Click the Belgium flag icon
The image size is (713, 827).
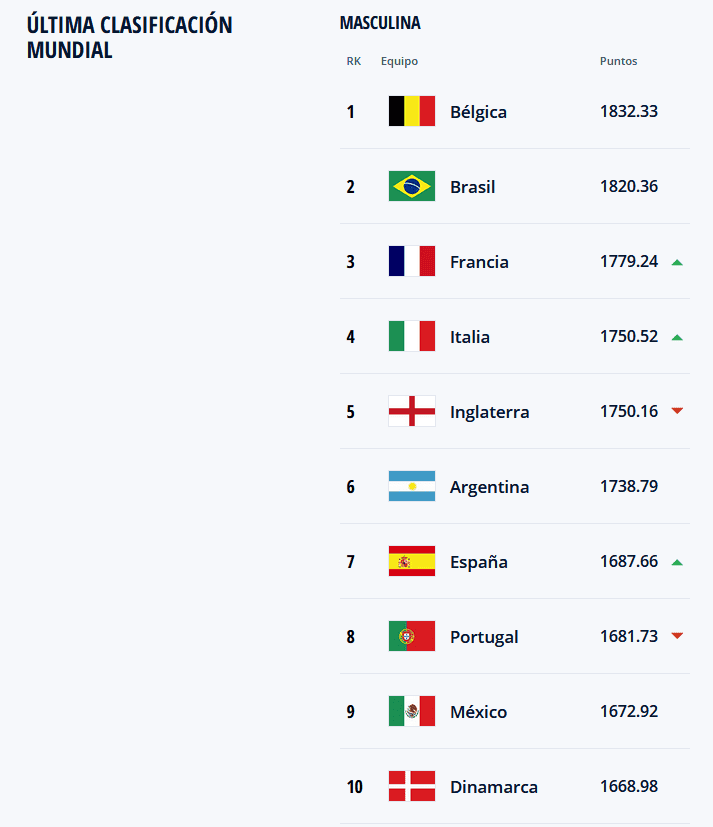tap(411, 111)
